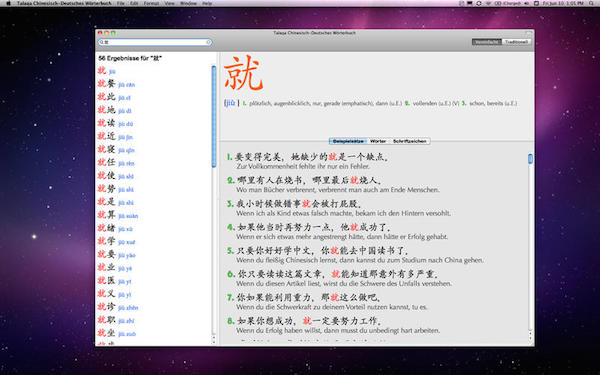Screen dimensions: 600x375
Task: Click the example sentences scrollbar thumb
Action: pos(530,159)
